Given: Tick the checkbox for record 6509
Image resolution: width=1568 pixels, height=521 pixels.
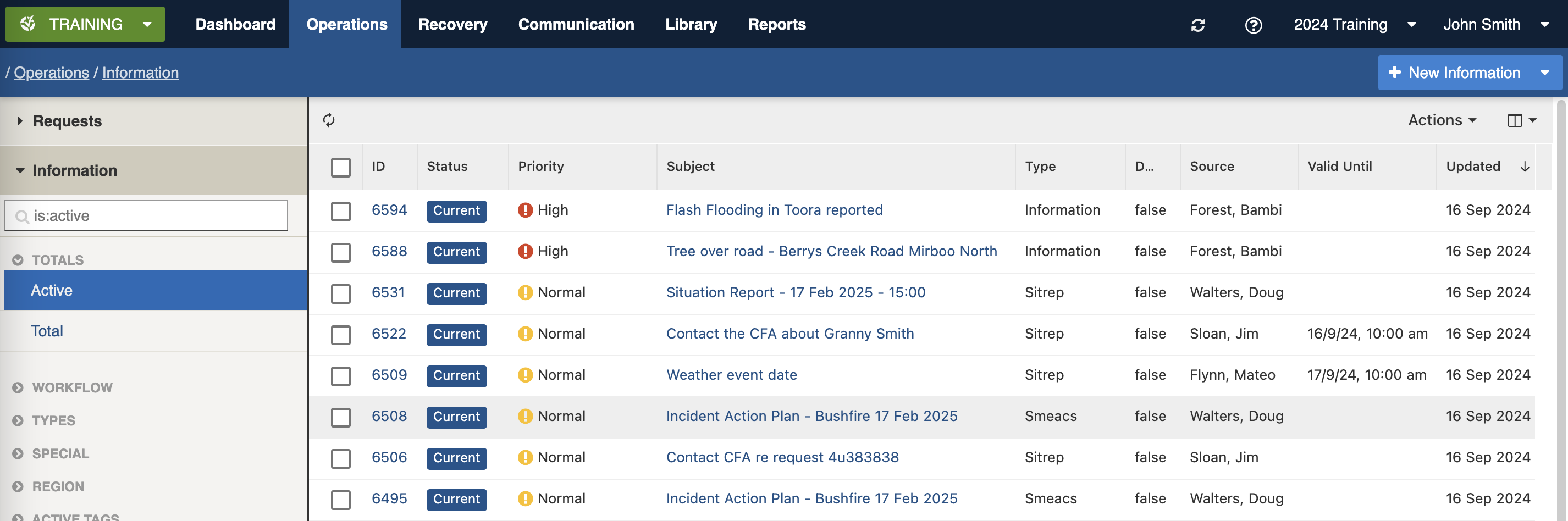Looking at the screenshot, I should point(340,375).
